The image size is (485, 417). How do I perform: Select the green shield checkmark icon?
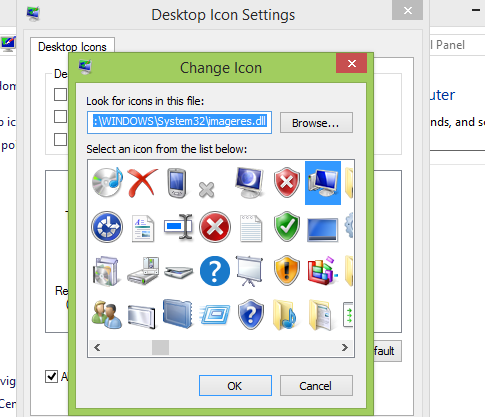pos(286,226)
